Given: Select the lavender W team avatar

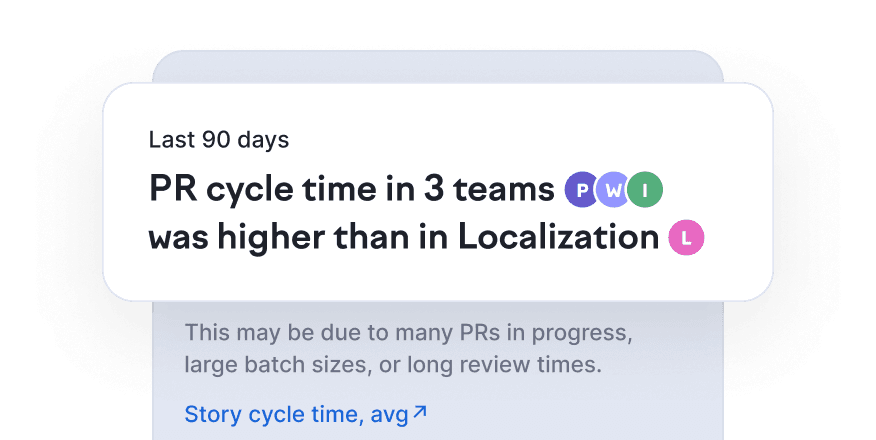Looking at the screenshot, I should pos(613,189).
